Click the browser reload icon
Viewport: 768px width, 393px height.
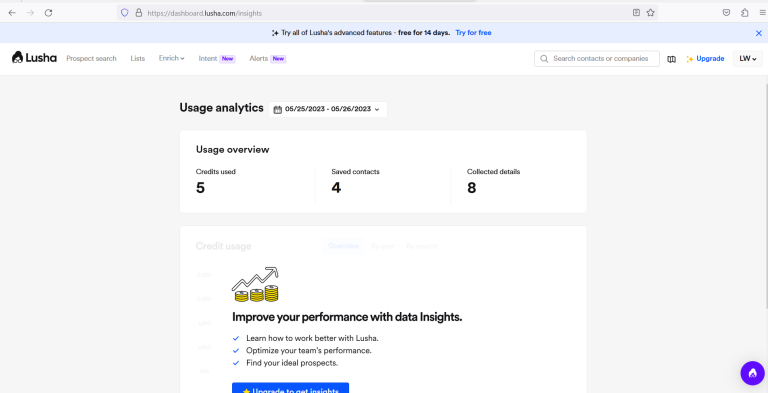(48, 13)
